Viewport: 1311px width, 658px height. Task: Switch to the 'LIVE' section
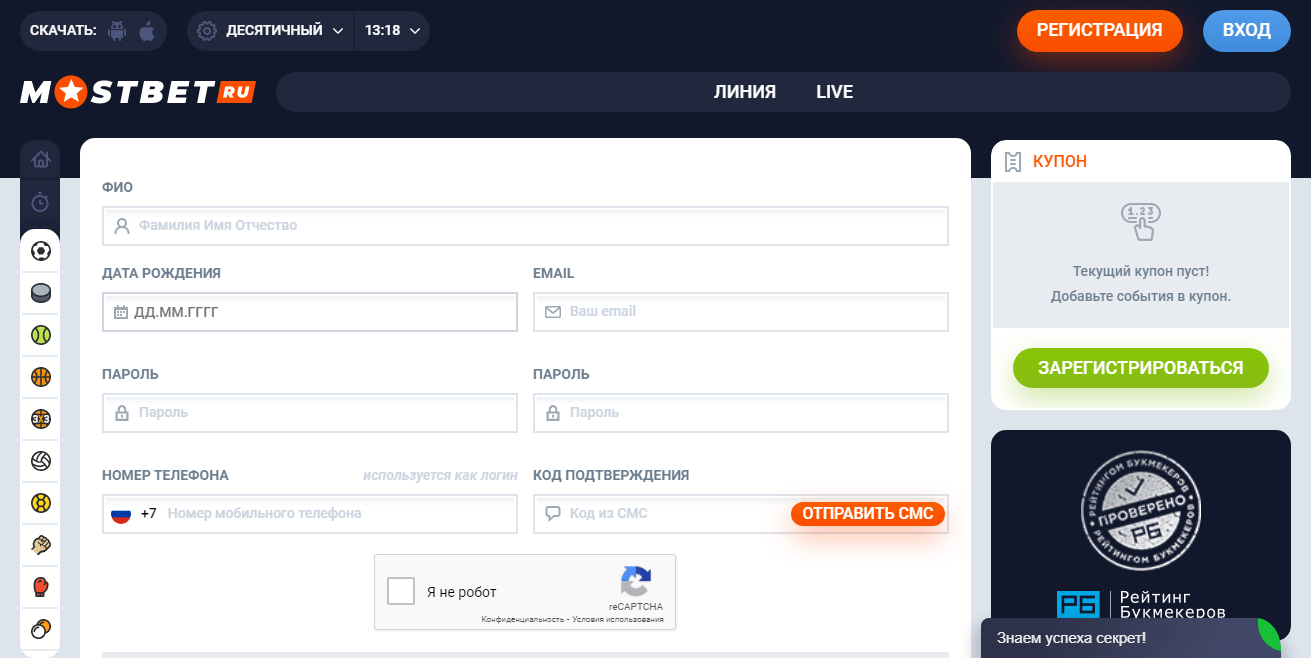834,92
